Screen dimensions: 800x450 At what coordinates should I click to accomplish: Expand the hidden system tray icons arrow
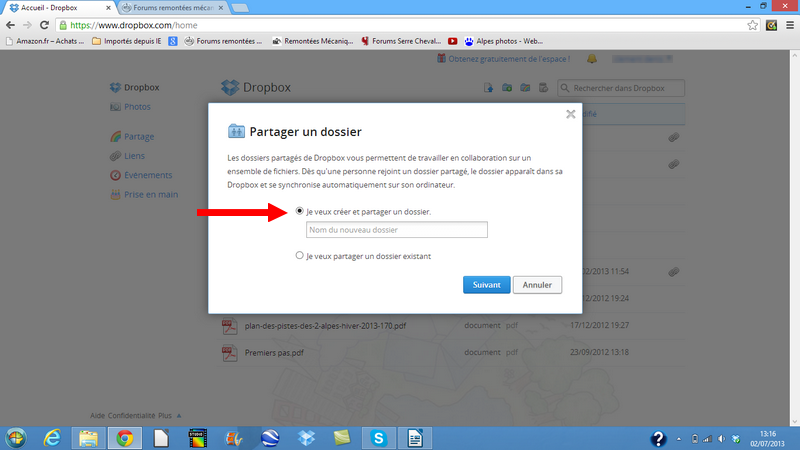coord(679,439)
